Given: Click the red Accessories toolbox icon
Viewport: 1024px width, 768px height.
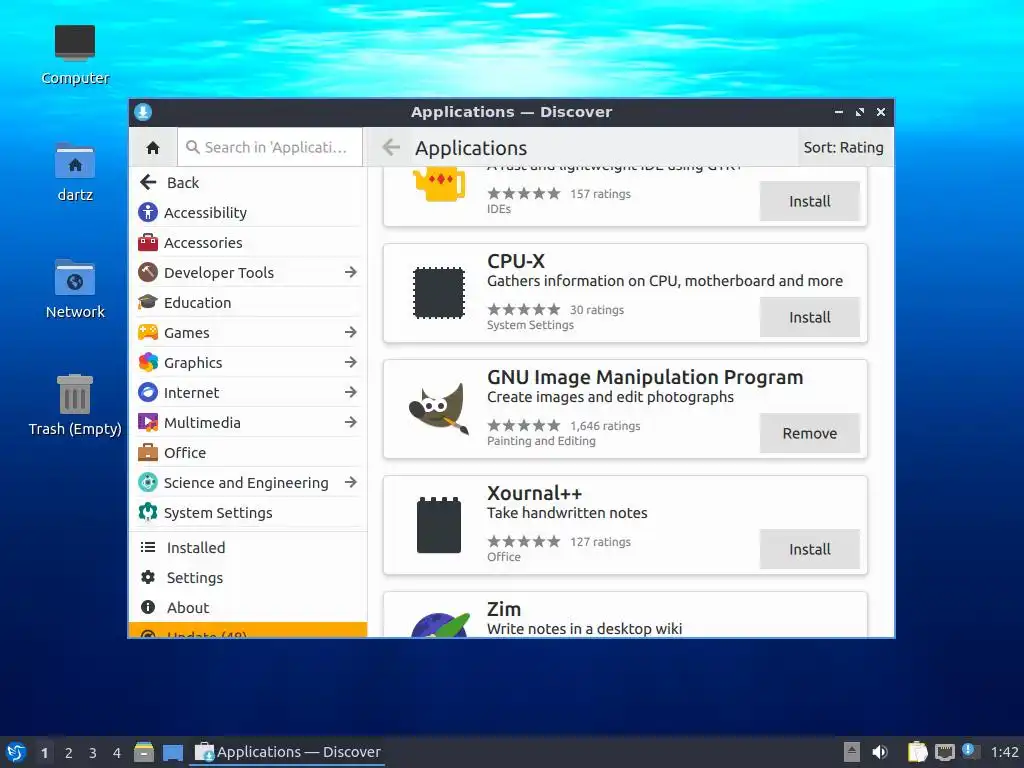Looking at the screenshot, I should point(148,242).
